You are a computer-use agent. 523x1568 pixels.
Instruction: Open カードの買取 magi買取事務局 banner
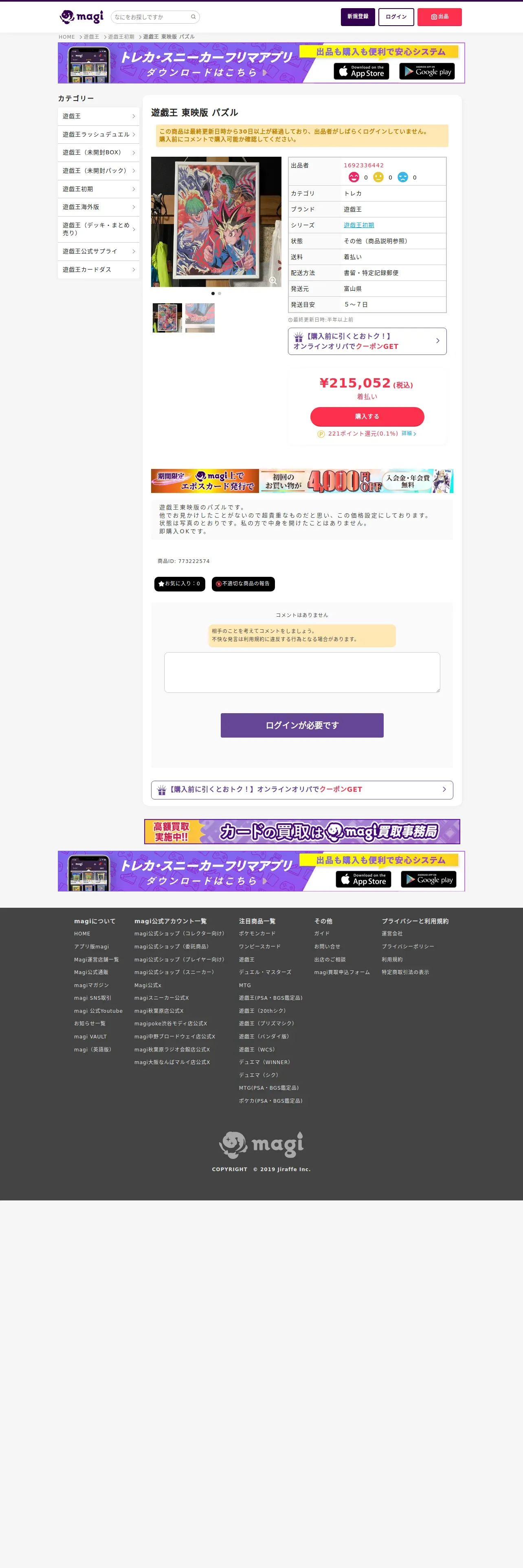(x=302, y=832)
